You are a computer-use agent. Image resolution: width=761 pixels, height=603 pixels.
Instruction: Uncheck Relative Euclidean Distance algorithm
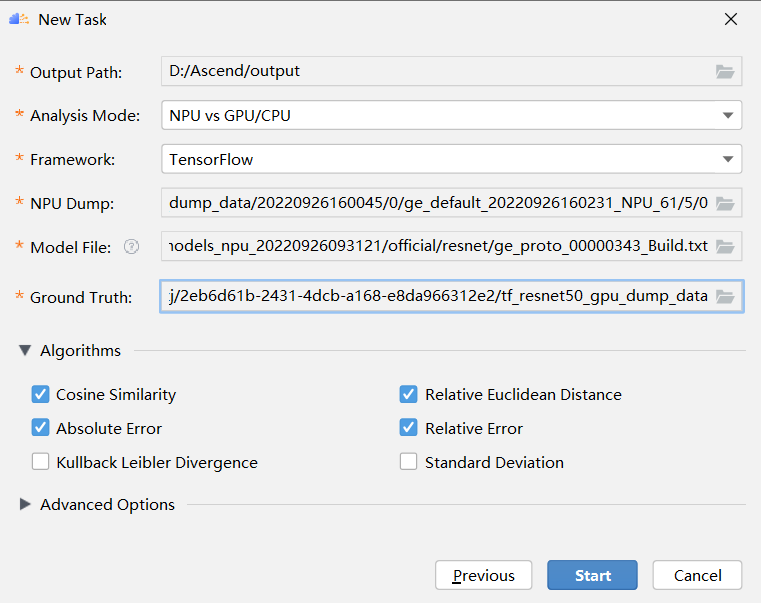408,394
